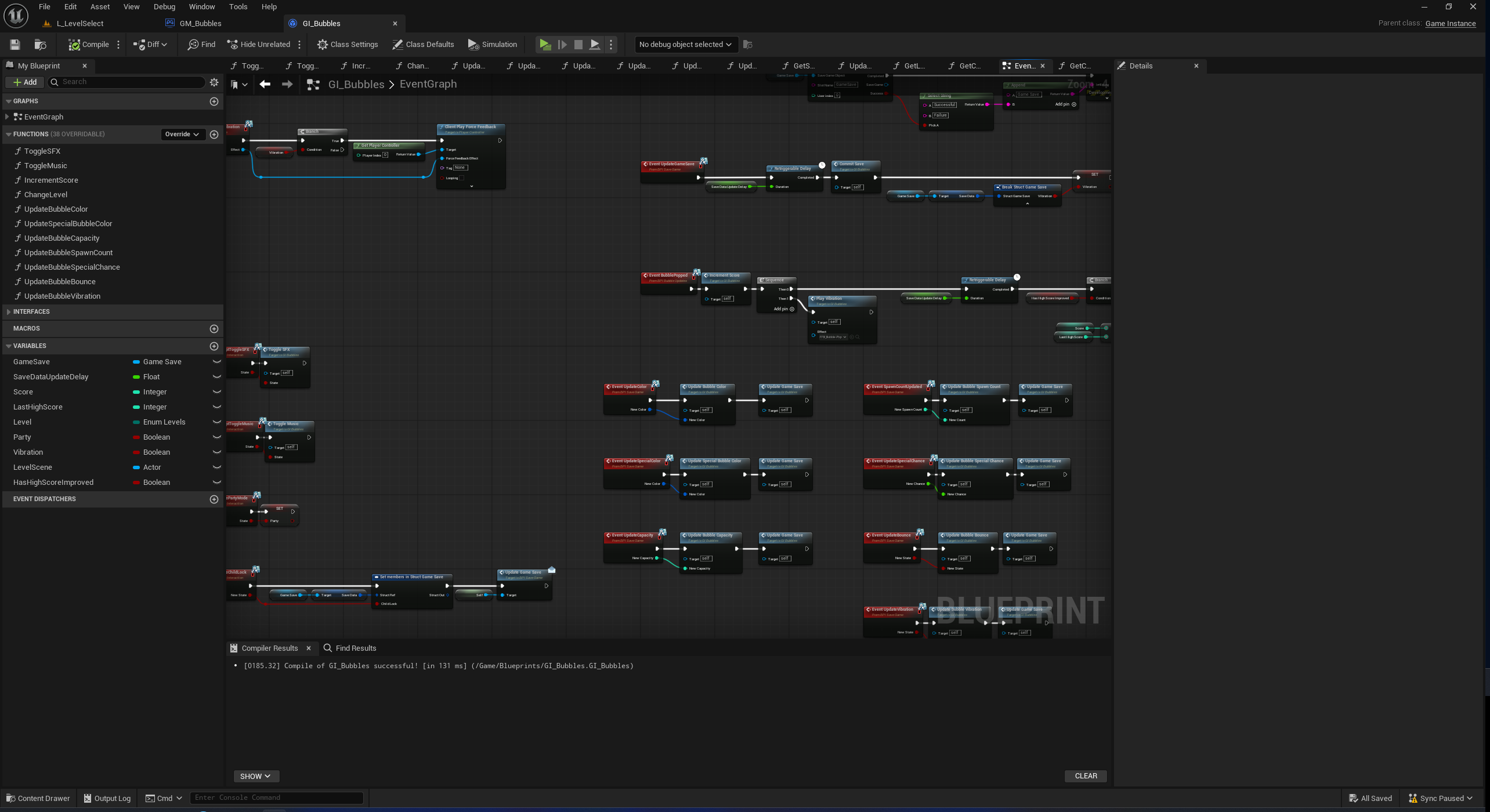Viewport: 1490px width, 812px height.
Task: Add a new event dispatcher
Action: [214, 499]
